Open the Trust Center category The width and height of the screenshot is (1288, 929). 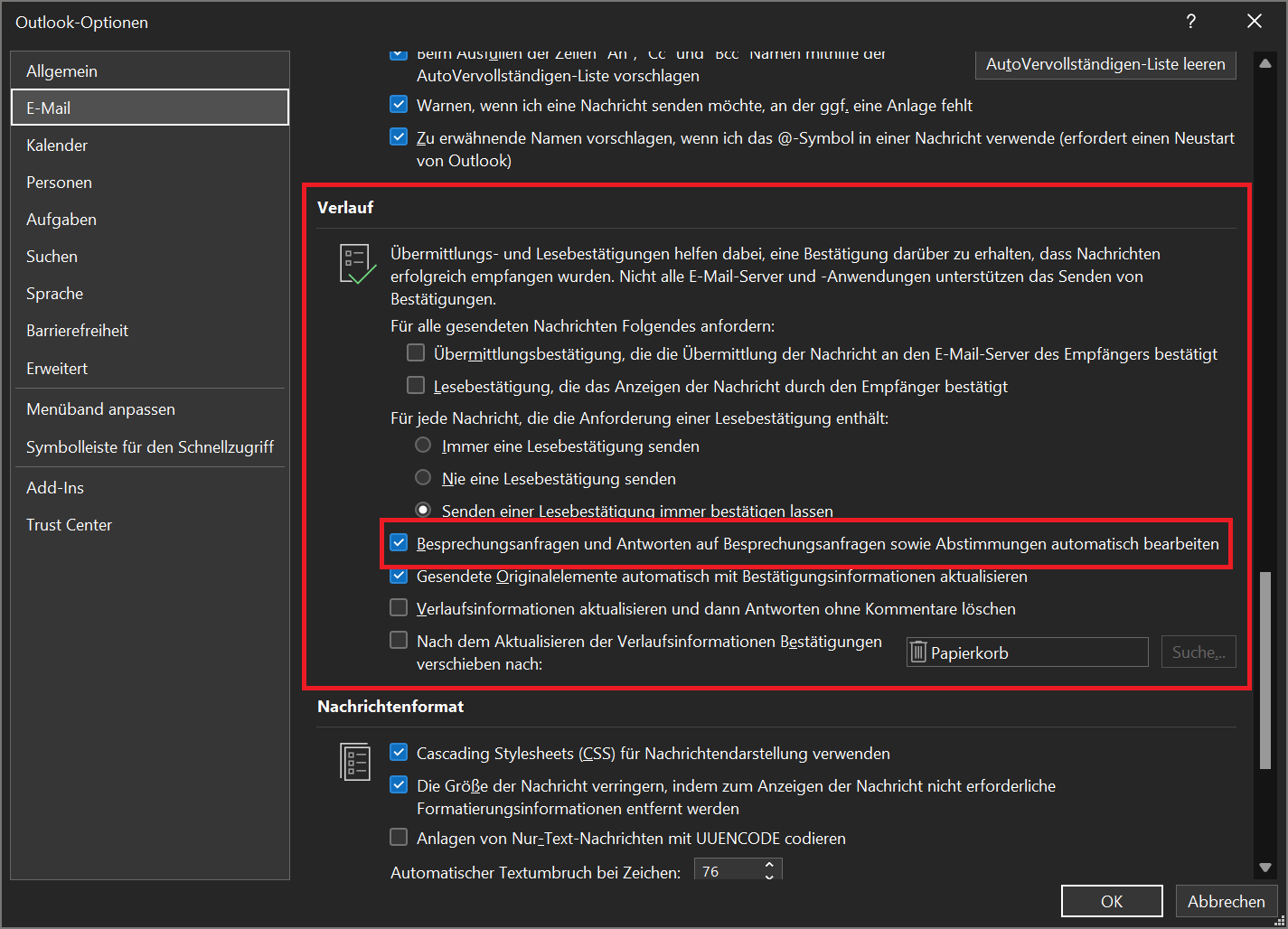tap(150, 524)
